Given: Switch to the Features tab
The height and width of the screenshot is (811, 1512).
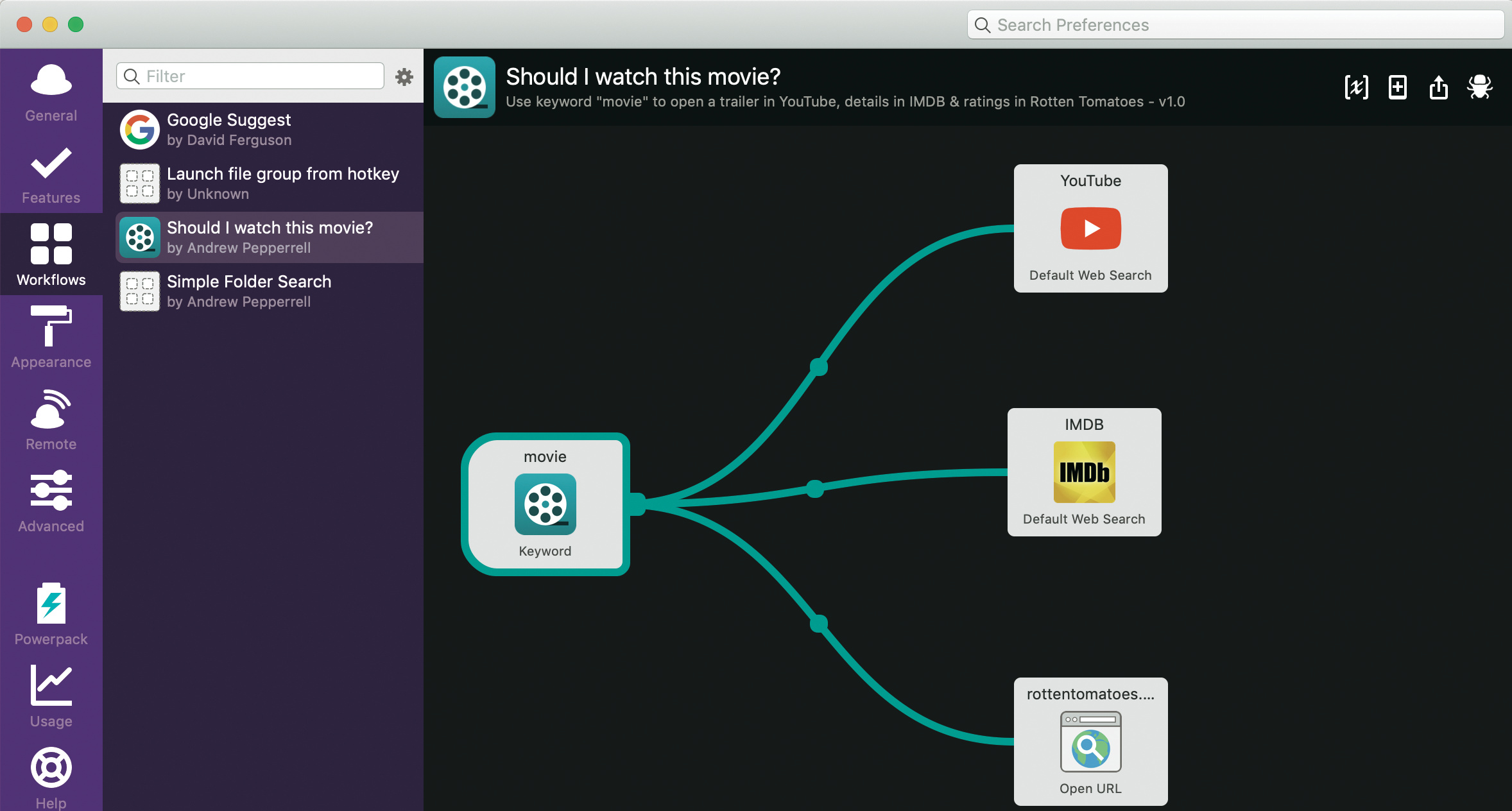Looking at the screenshot, I should click(x=51, y=175).
